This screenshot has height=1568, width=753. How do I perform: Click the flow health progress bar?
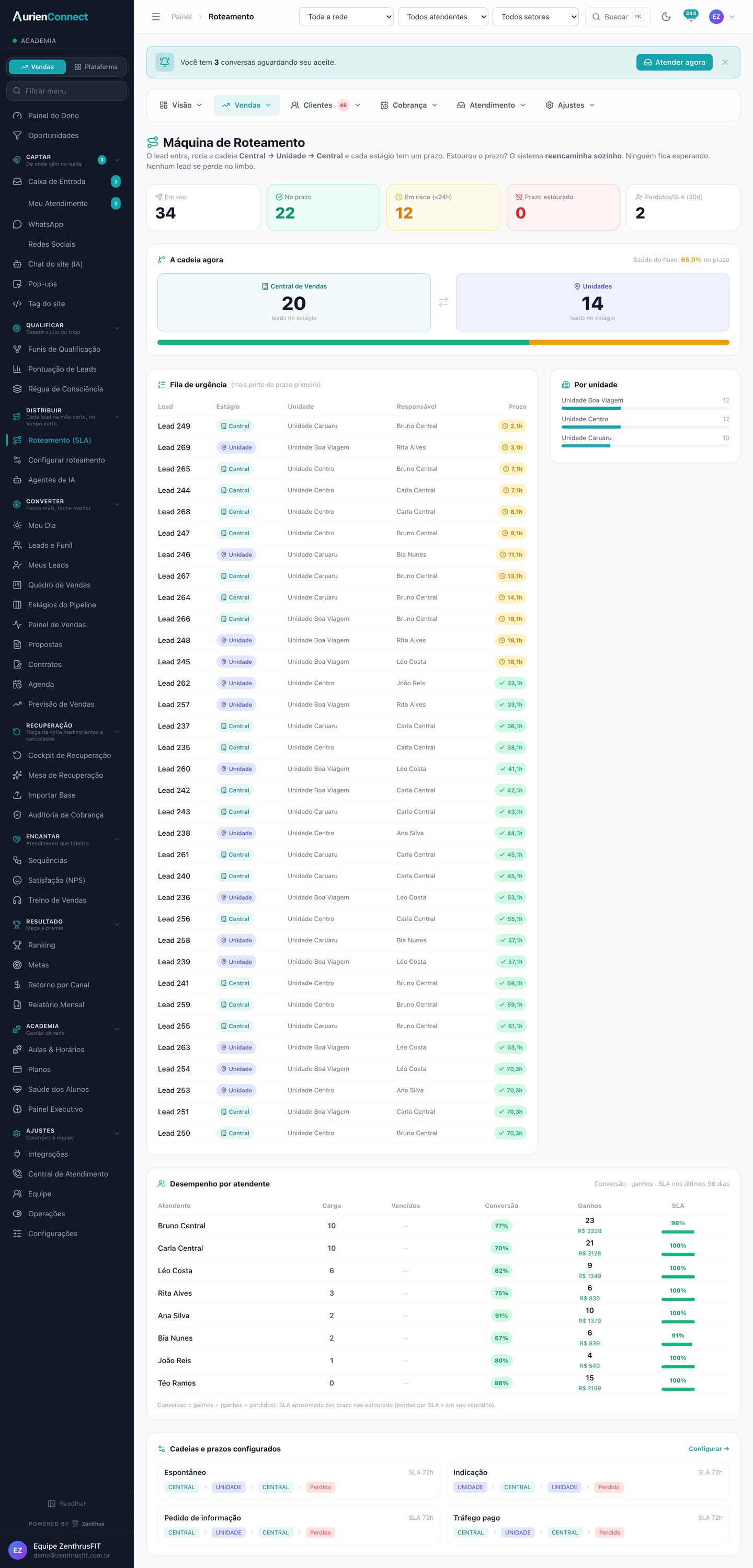(443, 343)
